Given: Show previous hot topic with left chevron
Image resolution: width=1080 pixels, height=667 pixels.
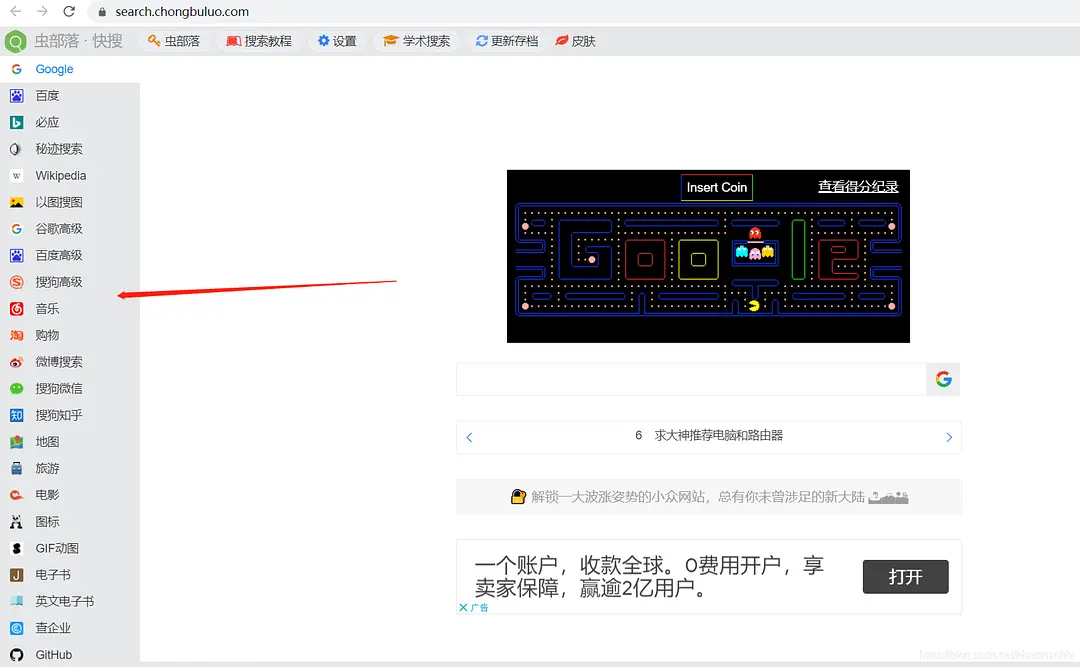Looking at the screenshot, I should pyautogui.click(x=469, y=437).
